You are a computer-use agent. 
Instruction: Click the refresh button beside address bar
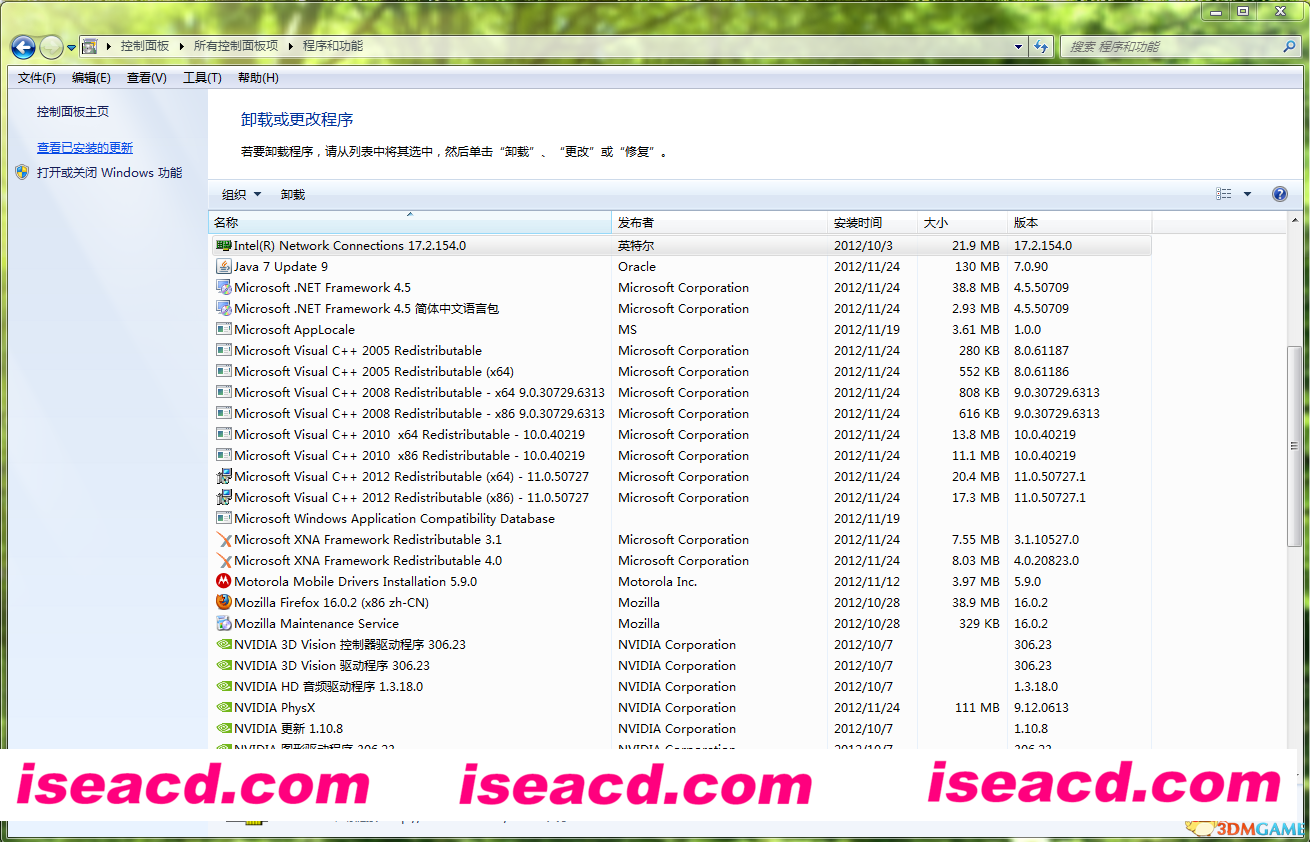click(1042, 46)
